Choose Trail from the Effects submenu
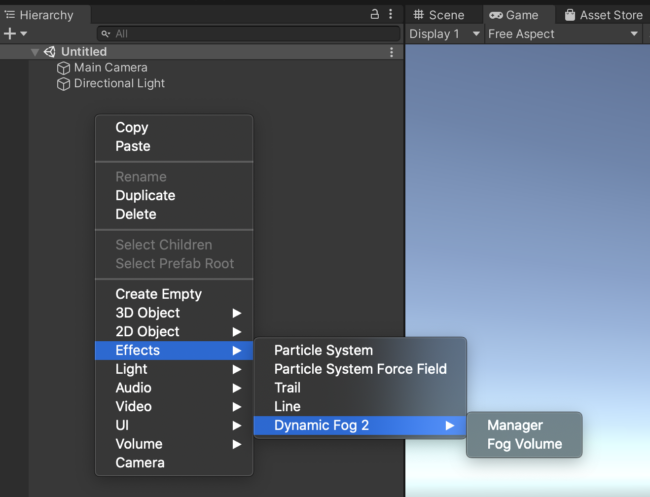 tap(360, 388)
